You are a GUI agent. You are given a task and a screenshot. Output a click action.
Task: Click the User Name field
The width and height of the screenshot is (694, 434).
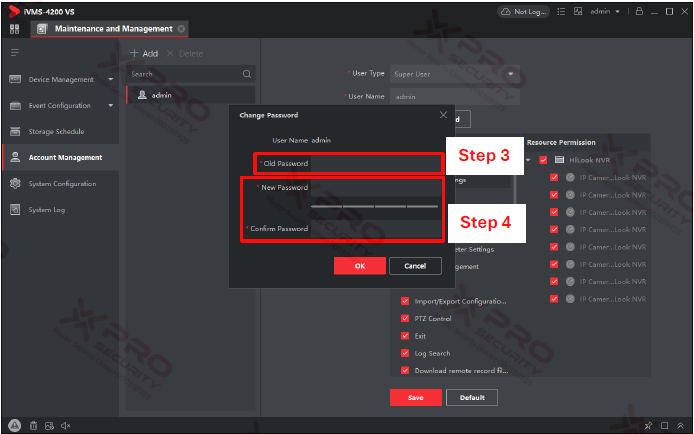[455, 96]
